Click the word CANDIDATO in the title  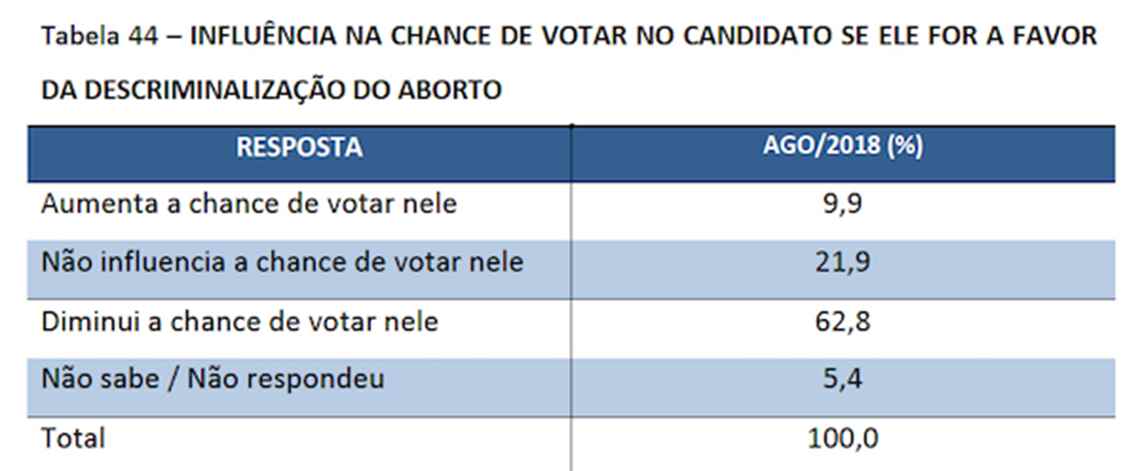[725, 38]
